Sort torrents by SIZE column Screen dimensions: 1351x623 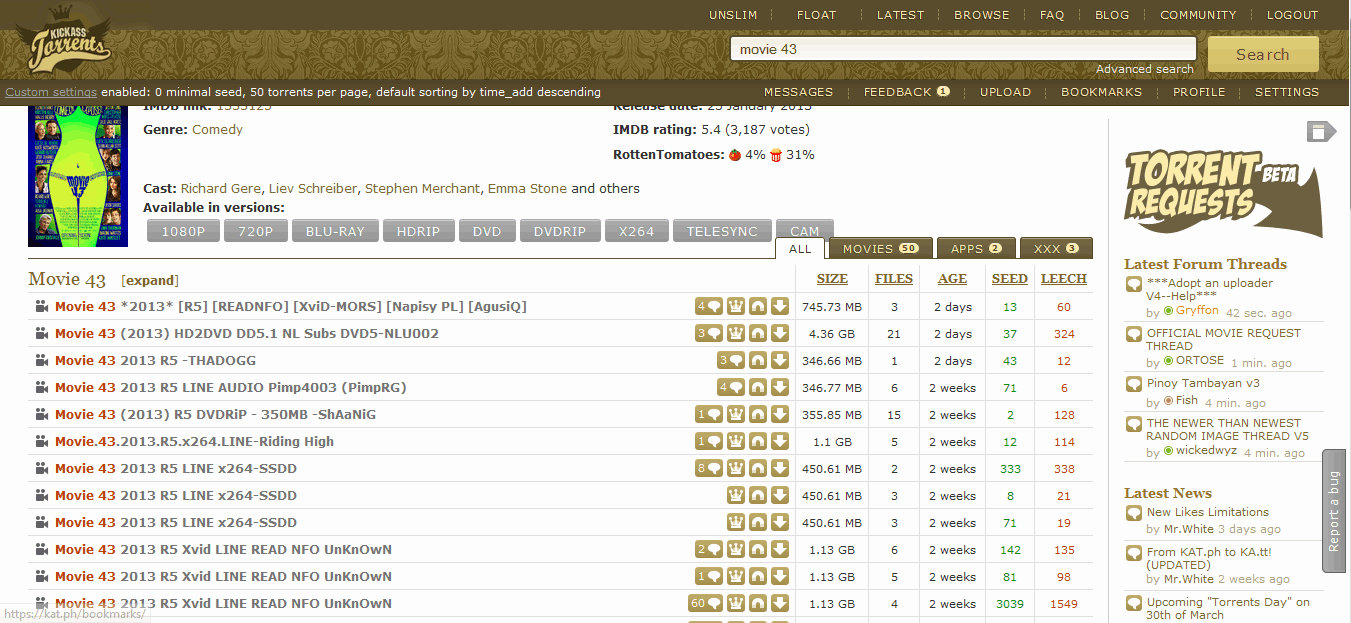coord(832,279)
